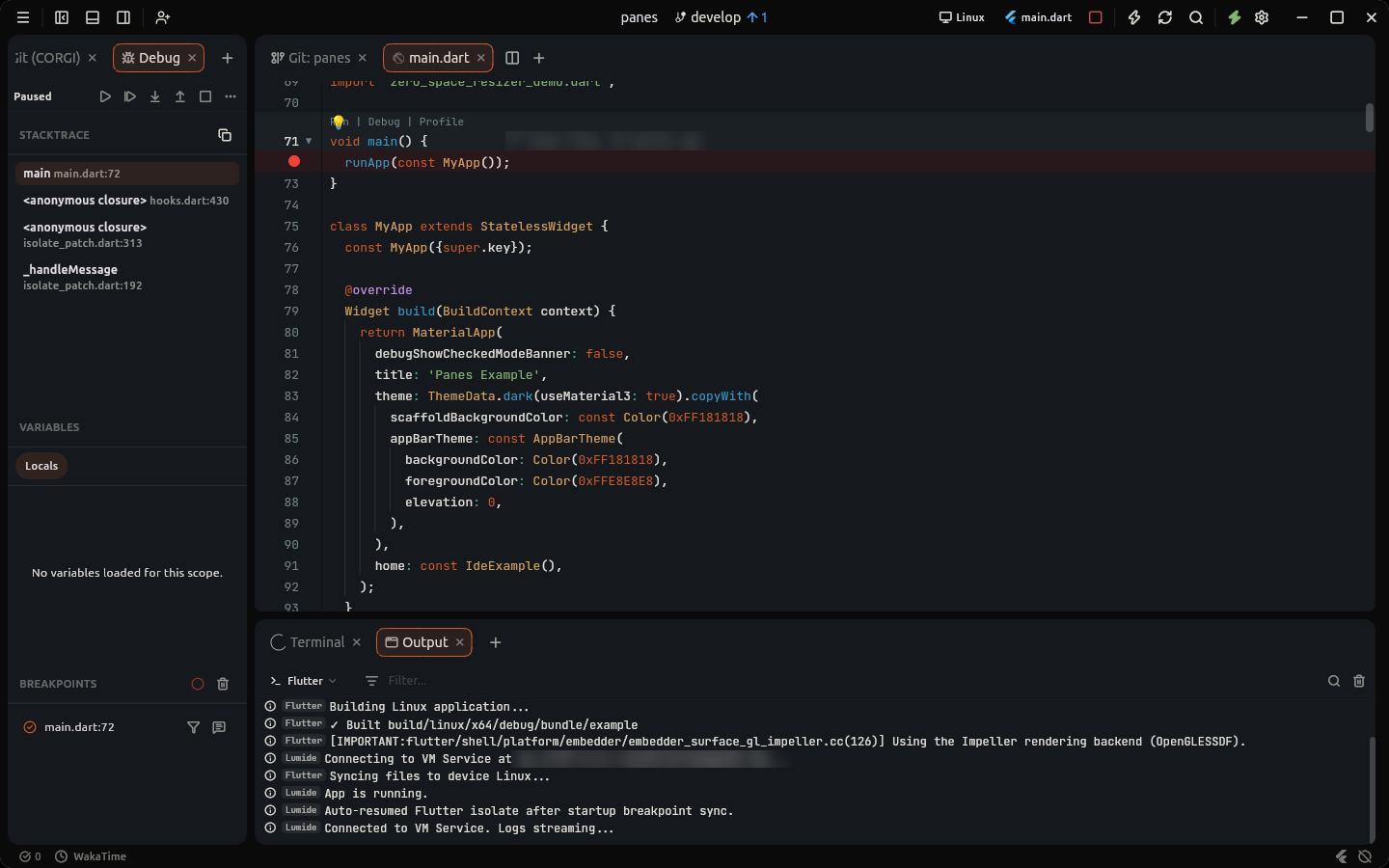Select the Locals scope chip
The image size is (1389, 868).
click(x=41, y=466)
